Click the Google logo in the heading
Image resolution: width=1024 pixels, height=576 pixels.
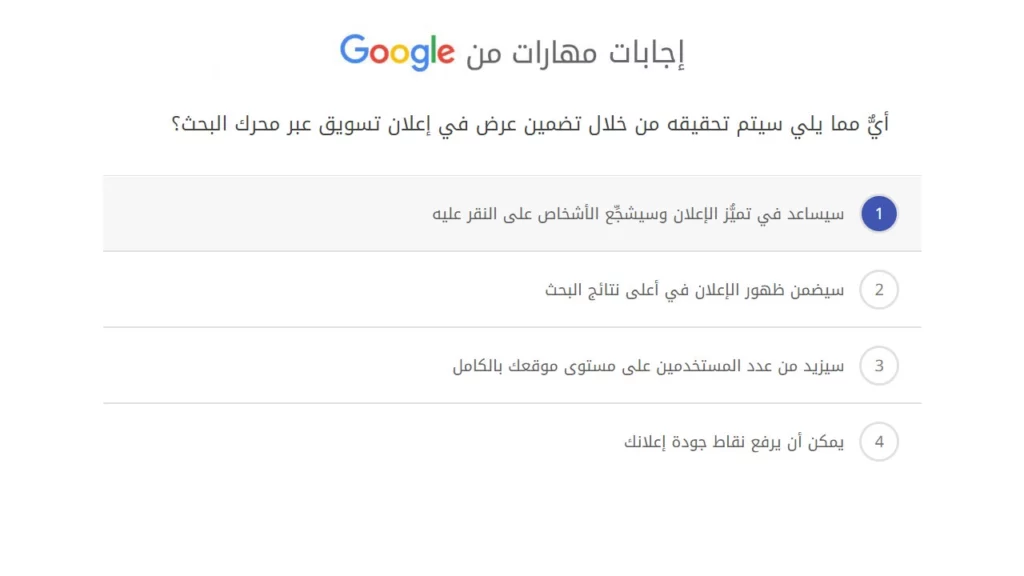tap(398, 52)
